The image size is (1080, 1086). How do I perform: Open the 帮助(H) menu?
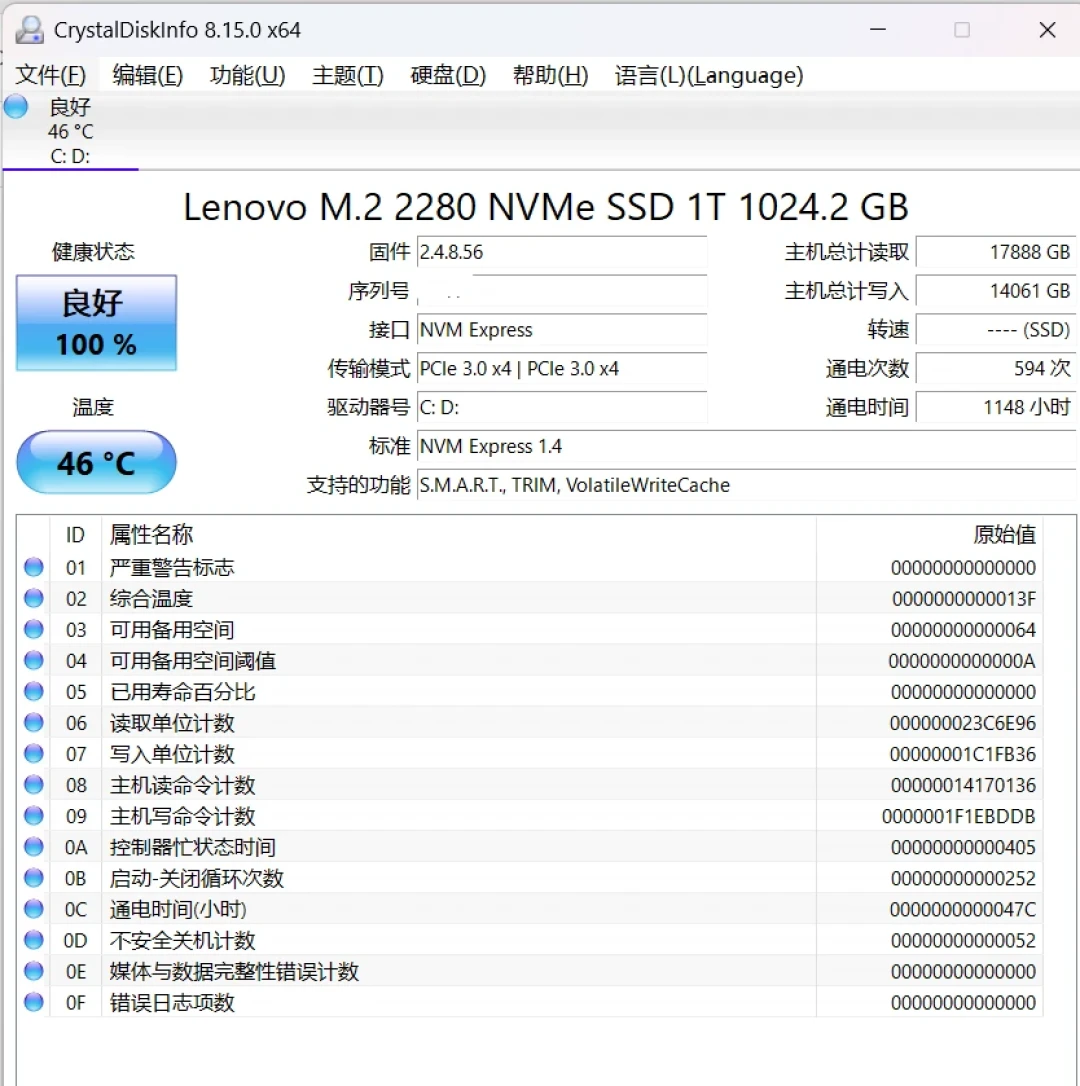[x=551, y=75]
